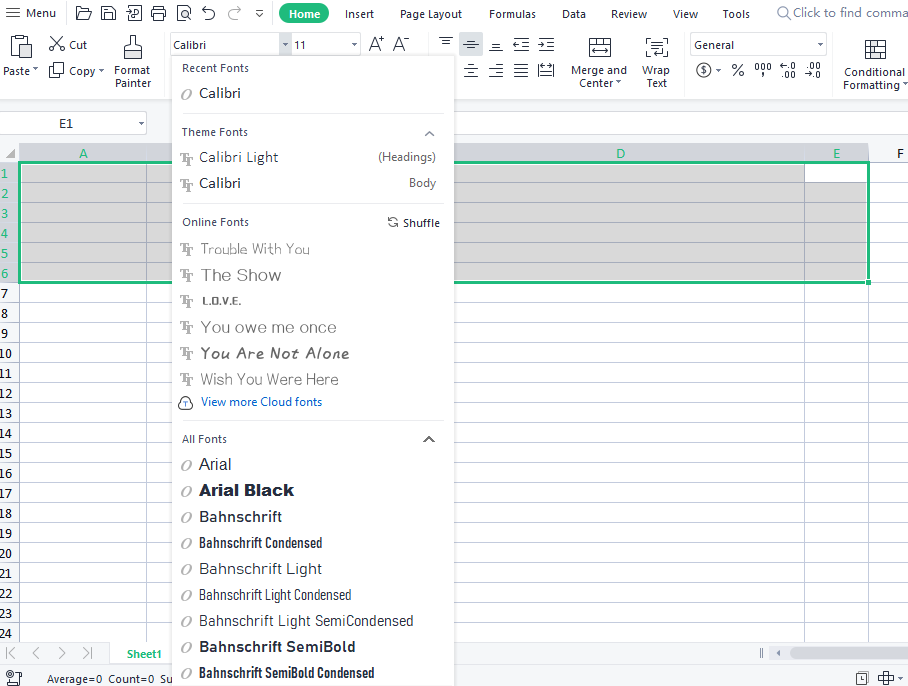Apply percent style formatting
Viewport: 908px width, 686px height.
[x=737, y=70]
